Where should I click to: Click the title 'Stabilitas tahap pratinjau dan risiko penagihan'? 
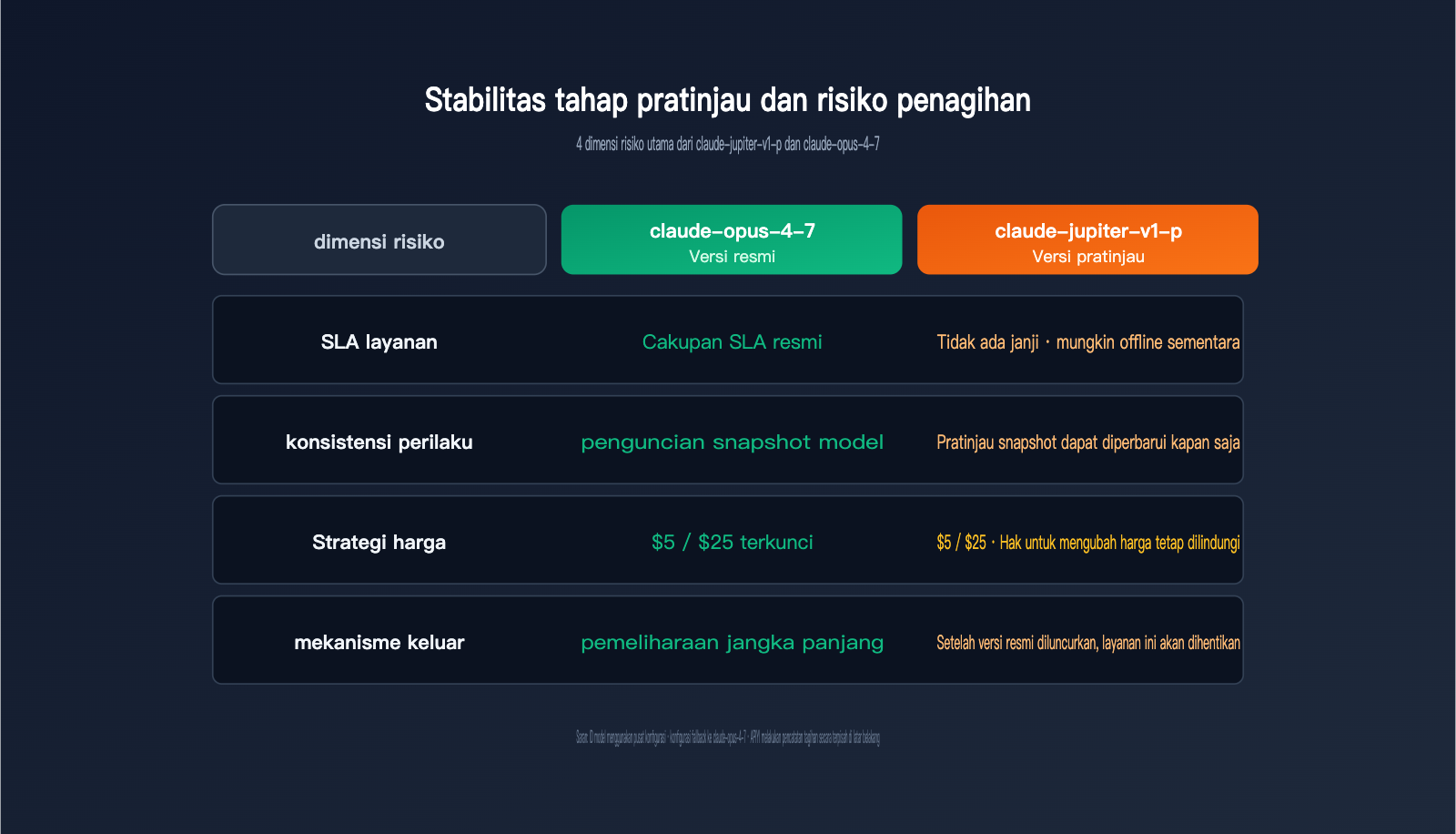[x=728, y=100]
